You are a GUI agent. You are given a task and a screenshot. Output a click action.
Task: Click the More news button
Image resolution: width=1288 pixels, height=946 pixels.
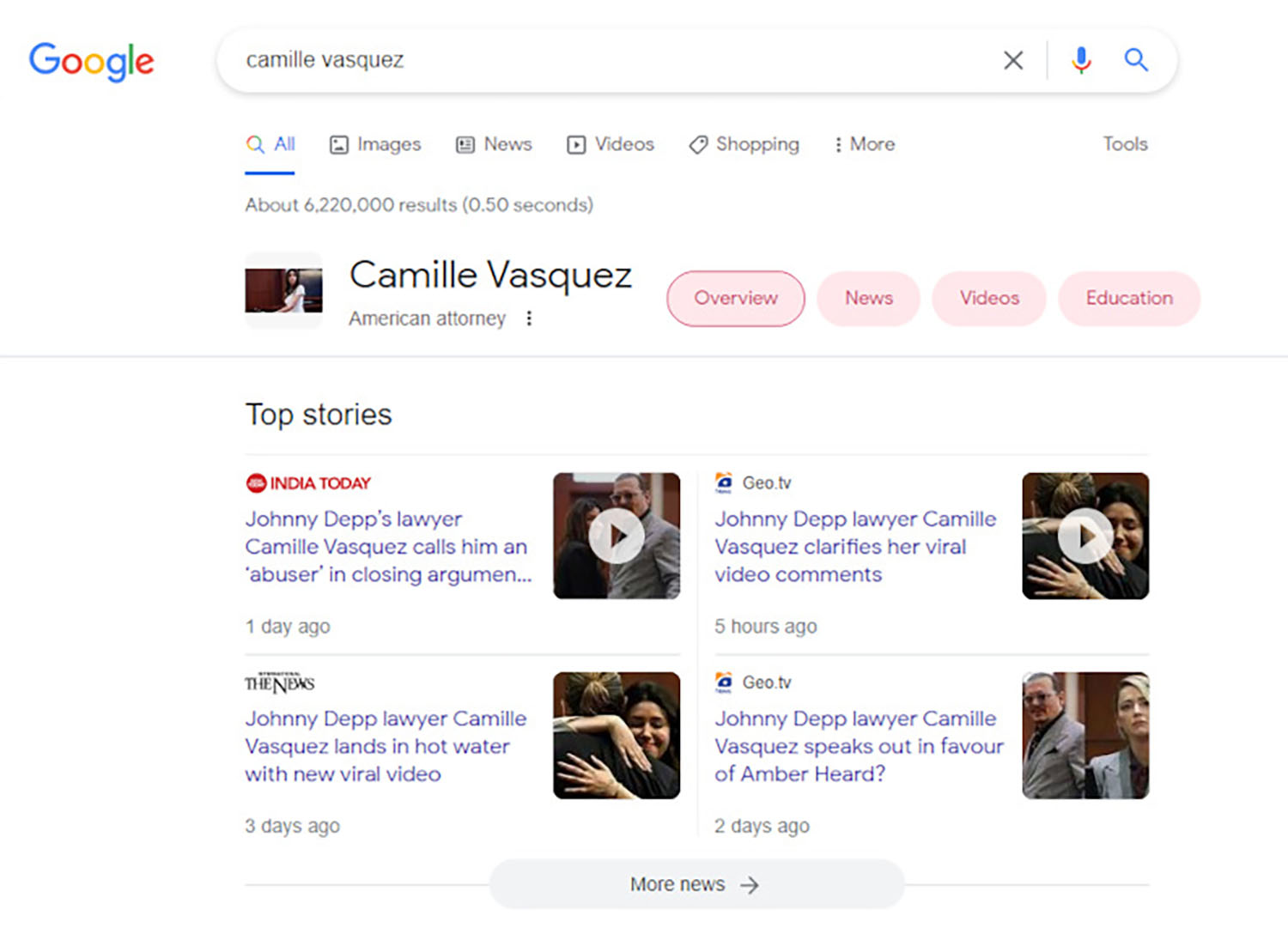[696, 884]
